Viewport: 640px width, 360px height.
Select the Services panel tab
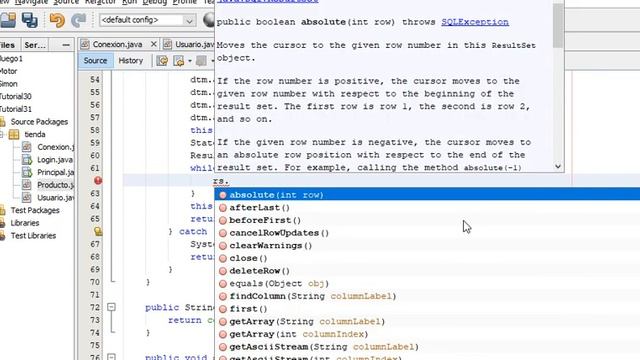35,45
